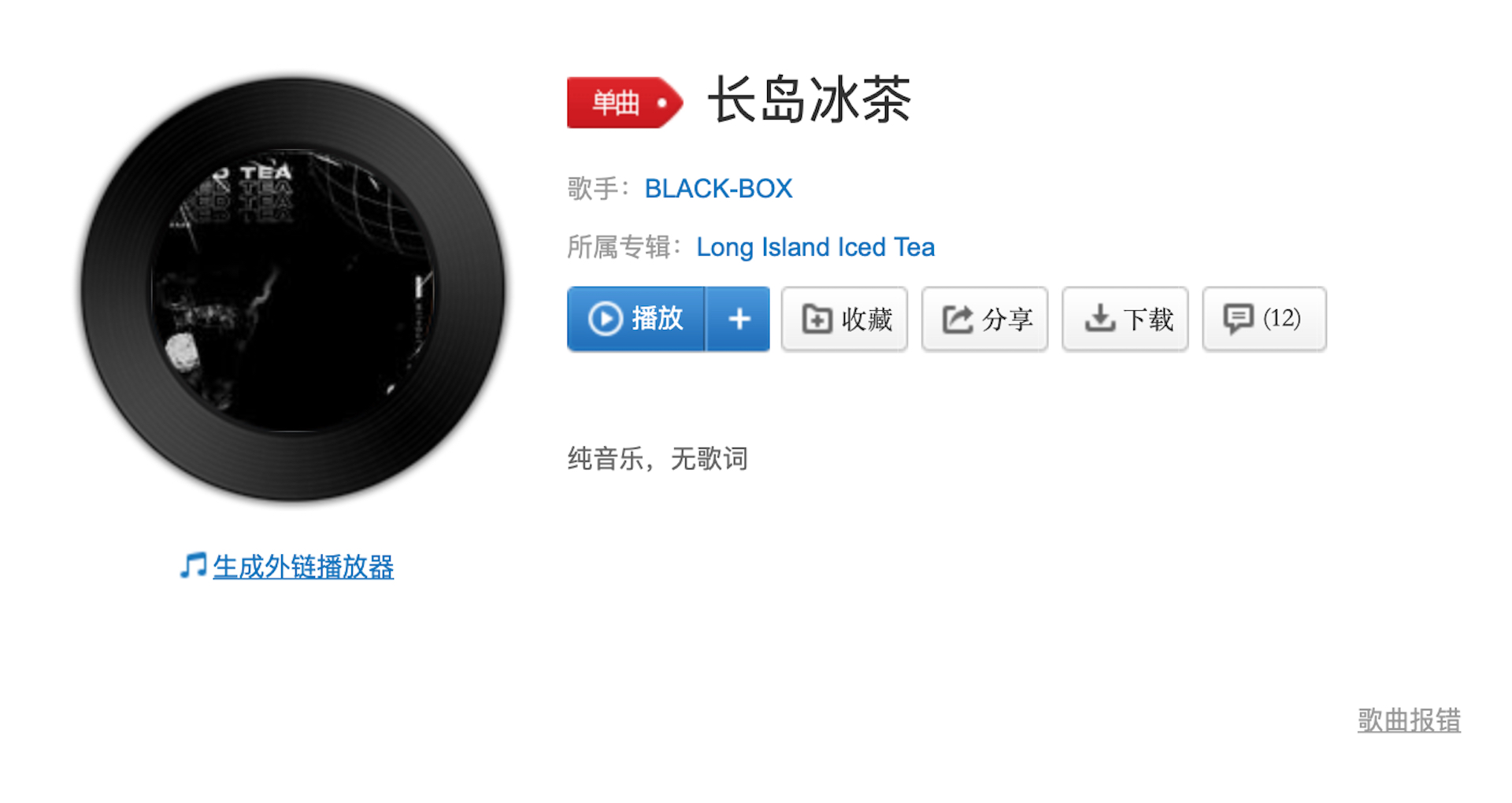Click the folder-plus icon for 收藏
Screen dimensions: 1512x803
click(817, 319)
